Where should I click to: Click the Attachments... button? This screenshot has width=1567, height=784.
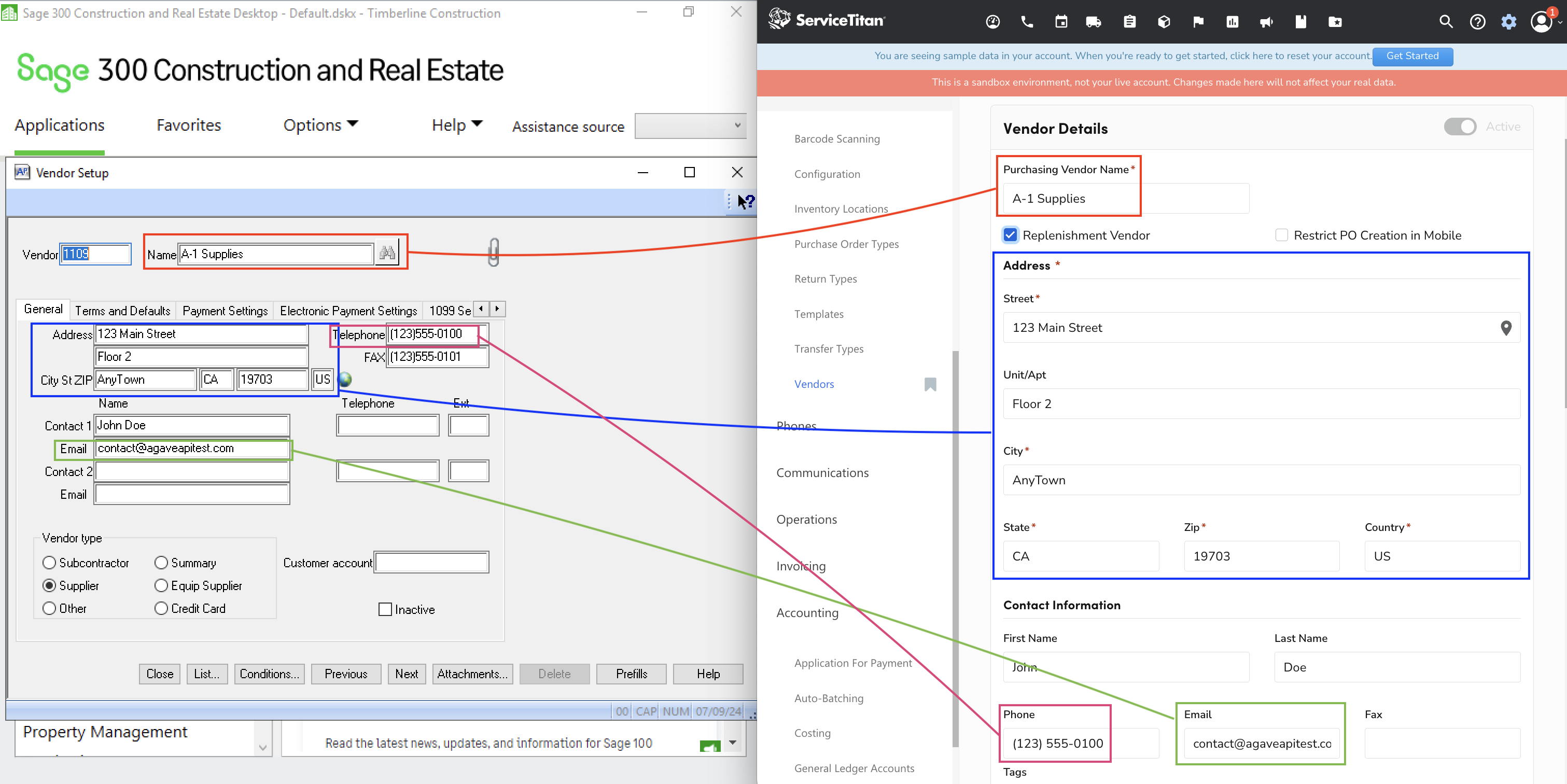[473, 674]
